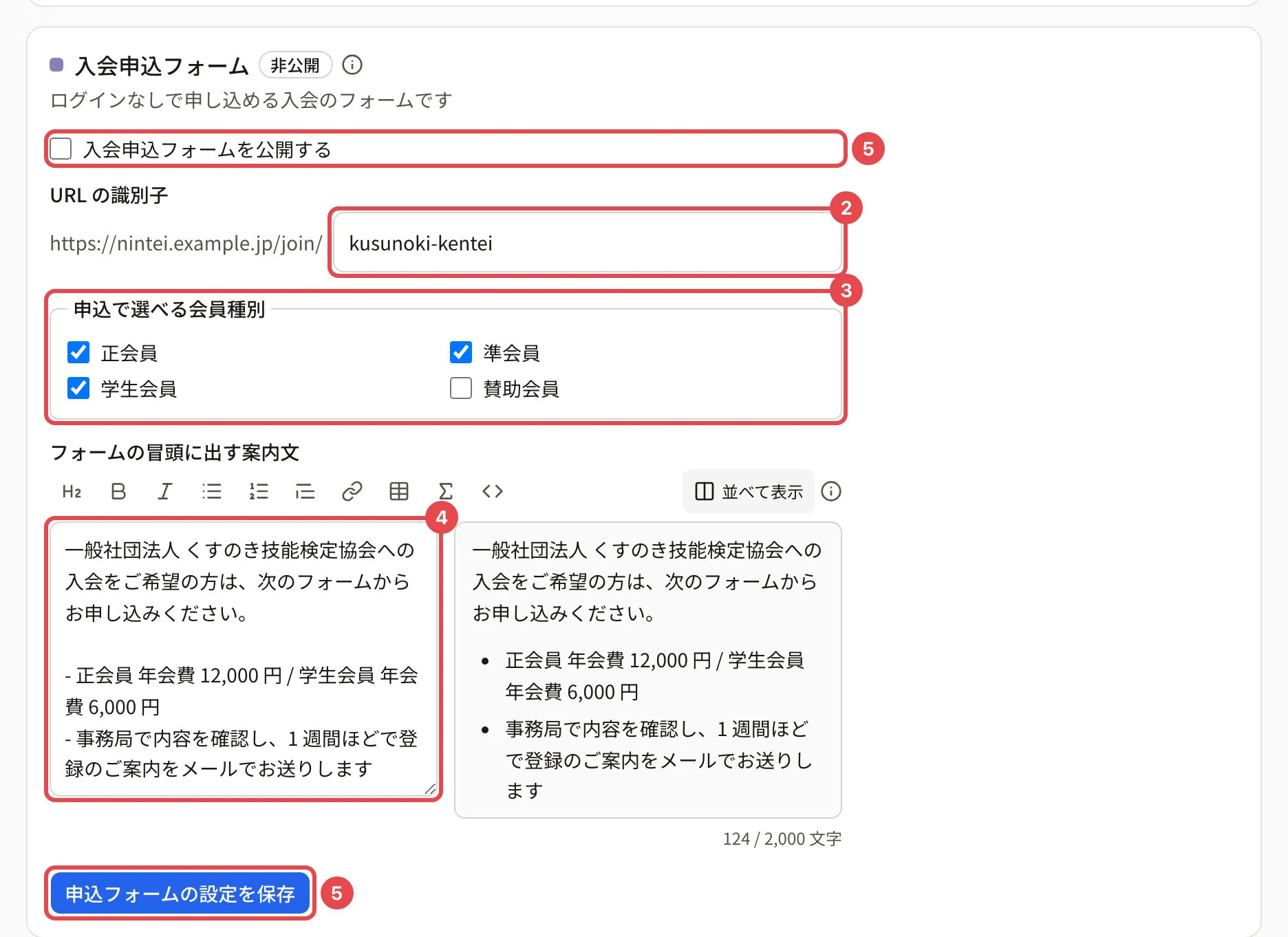Insert a hyperlink via link icon

352,491
